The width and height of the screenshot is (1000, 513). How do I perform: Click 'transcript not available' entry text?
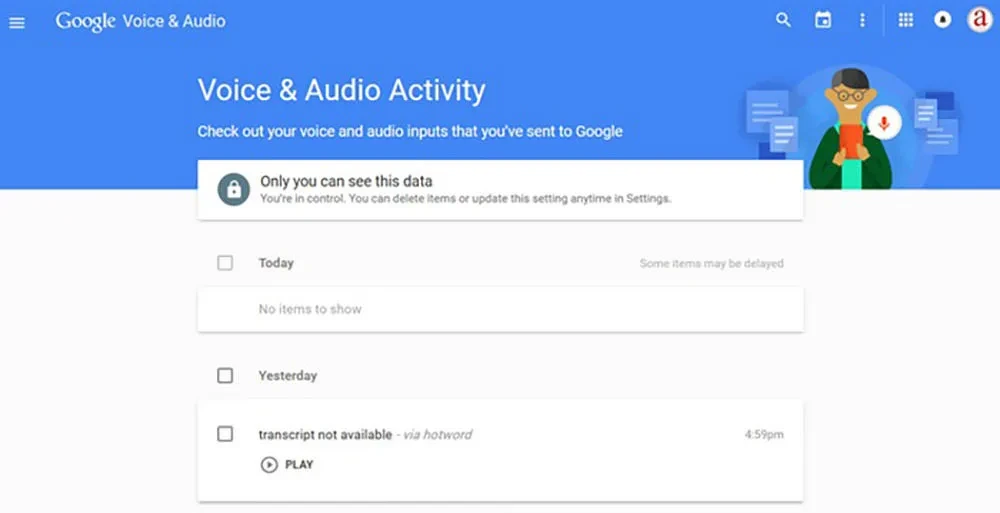[x=325, y=435]
